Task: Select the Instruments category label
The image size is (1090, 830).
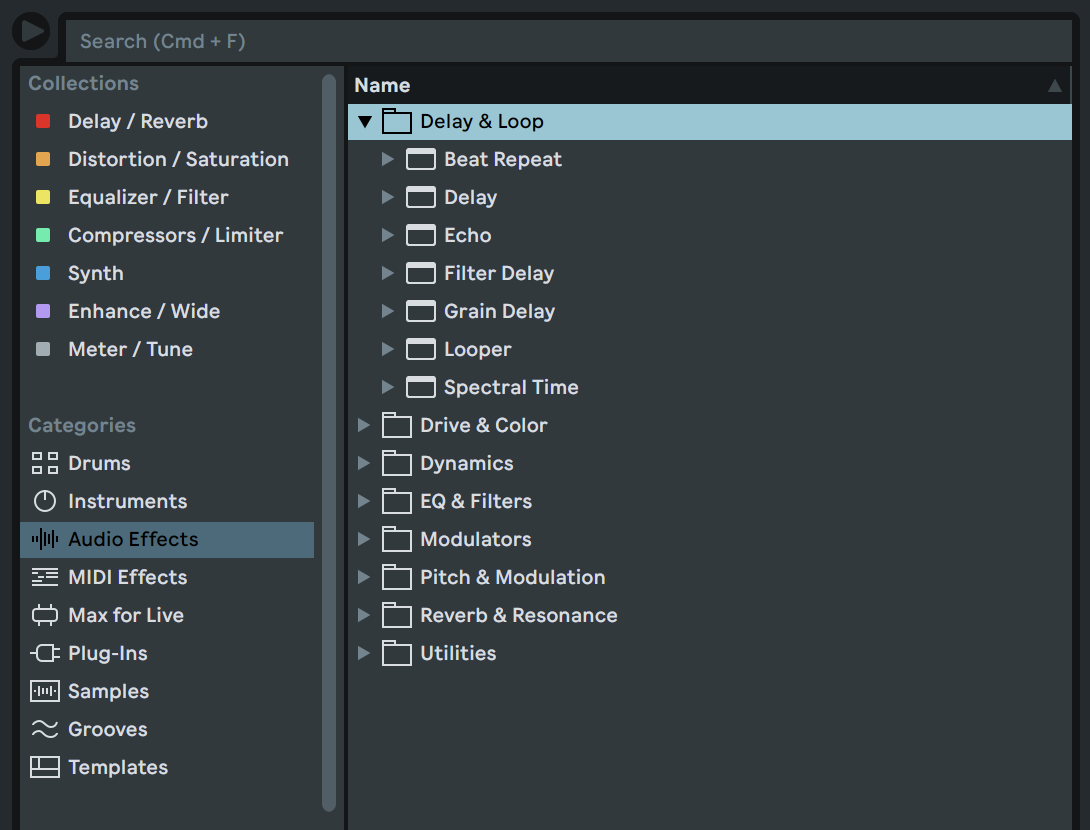Action: 128,501
